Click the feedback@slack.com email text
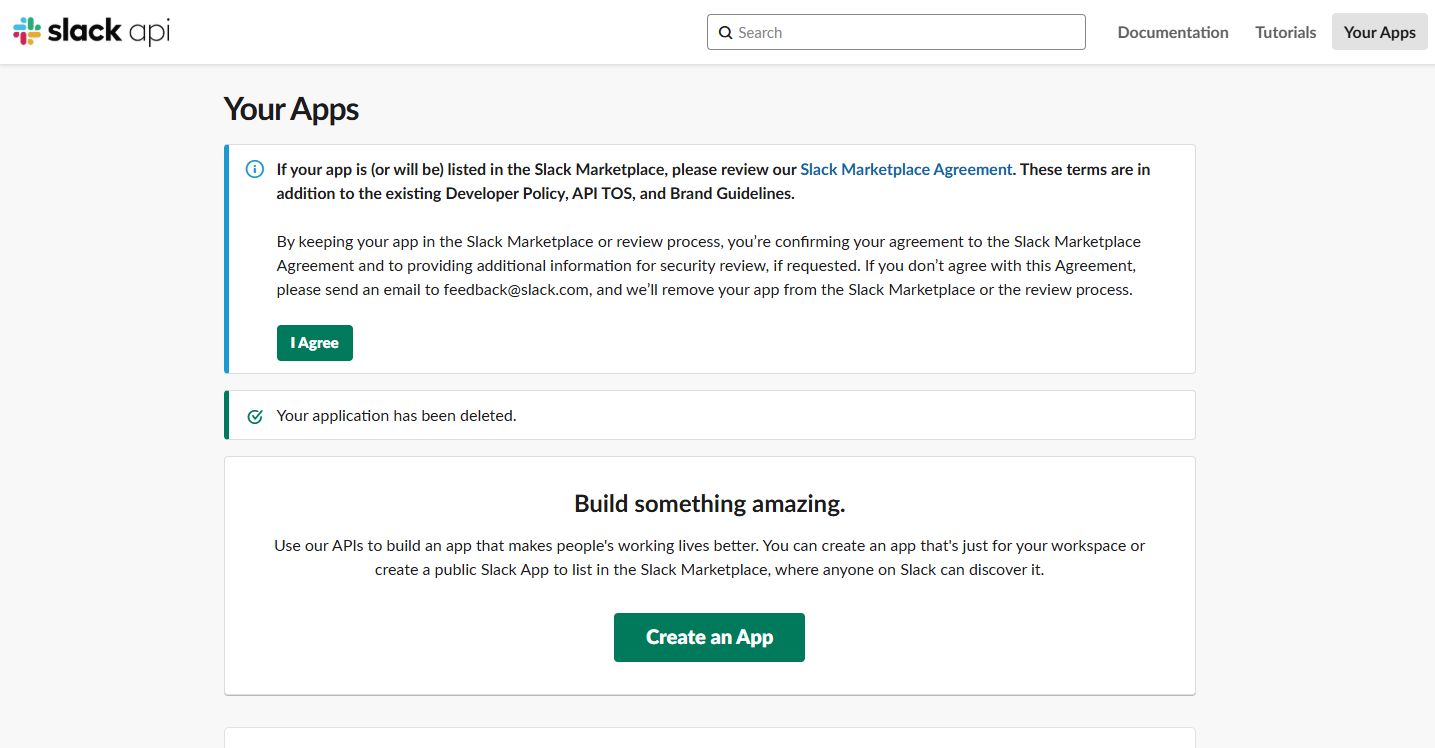 518,290
